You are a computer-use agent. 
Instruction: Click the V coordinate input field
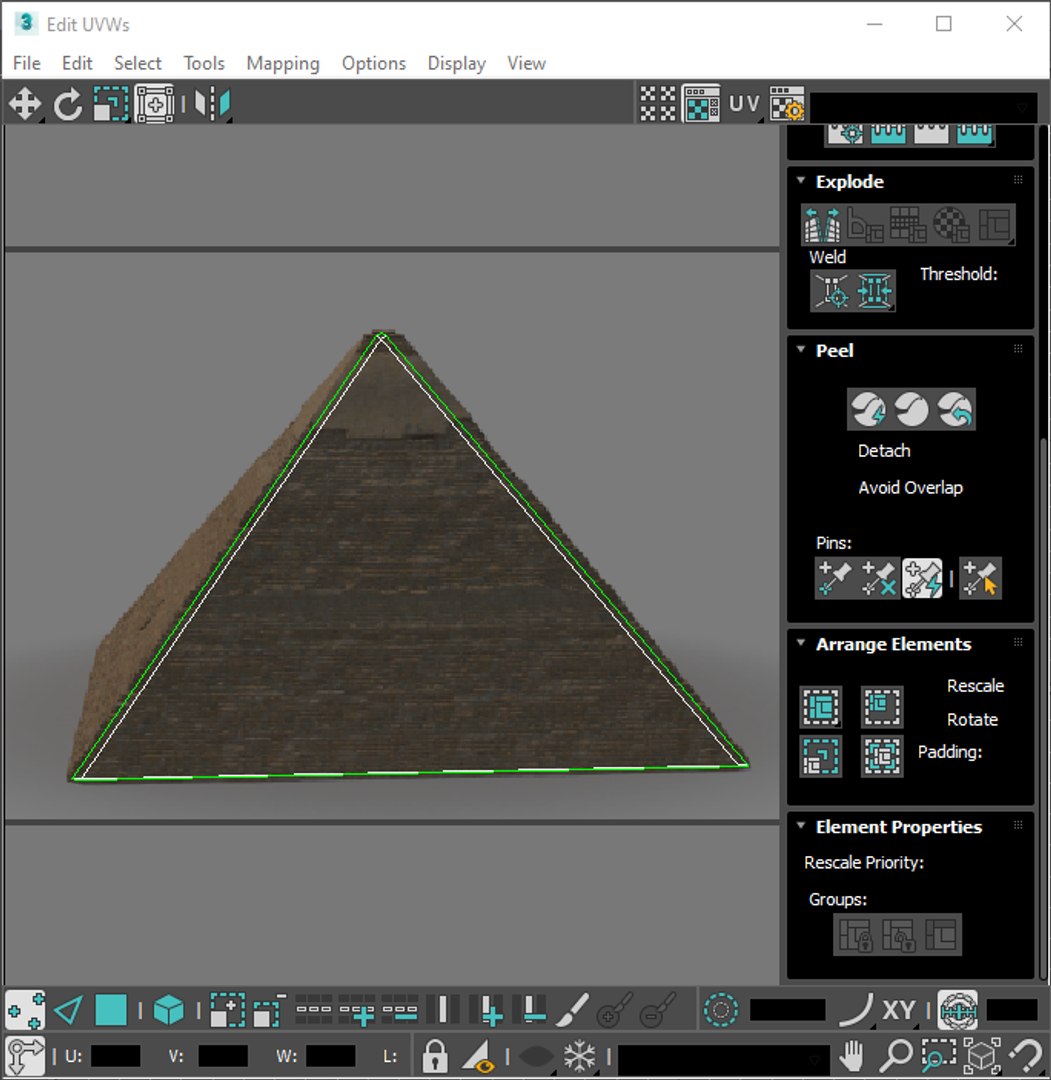[x=223, y=1056]
